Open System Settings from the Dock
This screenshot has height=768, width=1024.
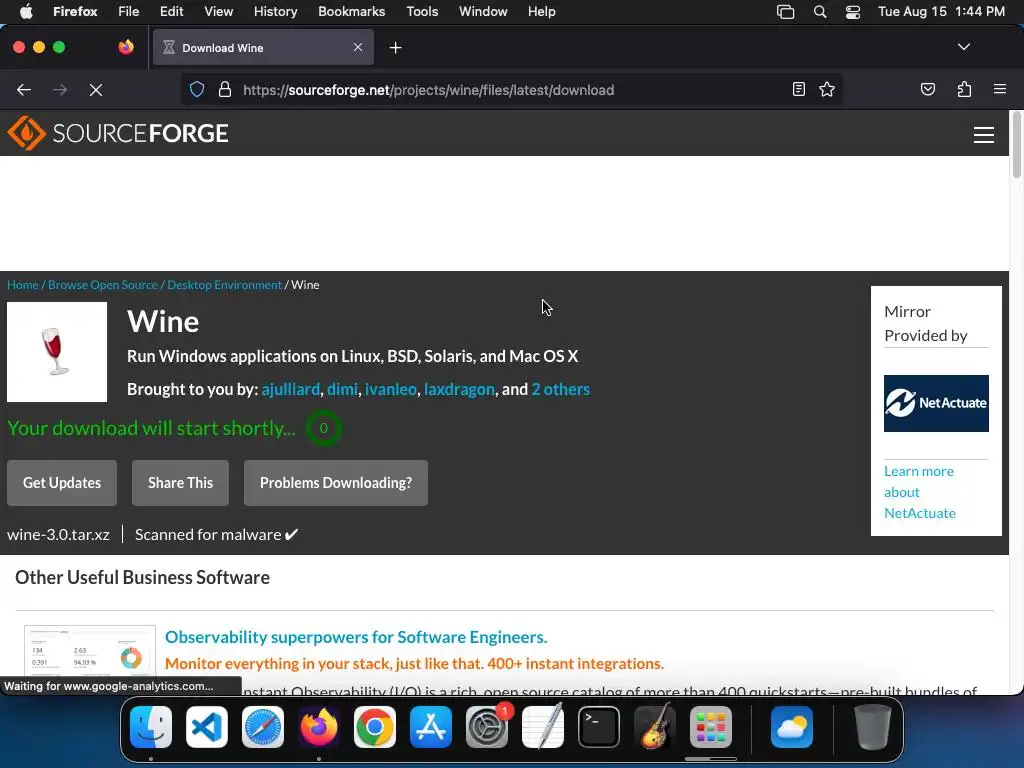487,727
